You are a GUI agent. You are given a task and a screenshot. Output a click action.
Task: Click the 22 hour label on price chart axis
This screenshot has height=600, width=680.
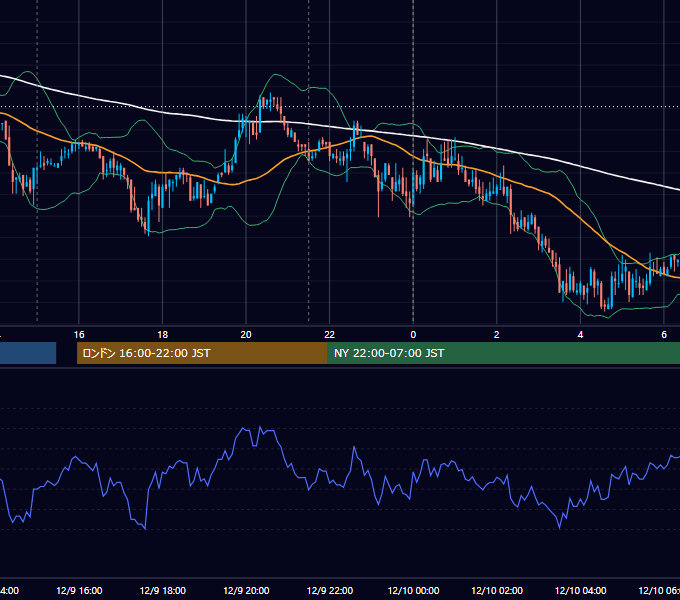[330, 335]
